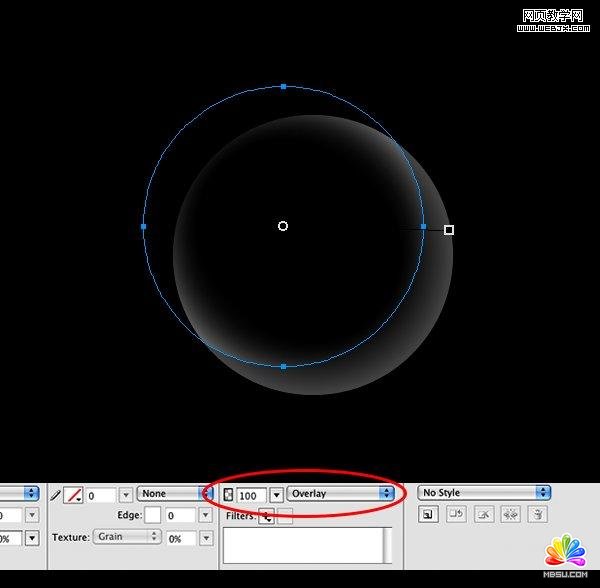Click the Edge softness value field
Image resolution: width=600 pixels, height=588 pixels.
point(181,515)
